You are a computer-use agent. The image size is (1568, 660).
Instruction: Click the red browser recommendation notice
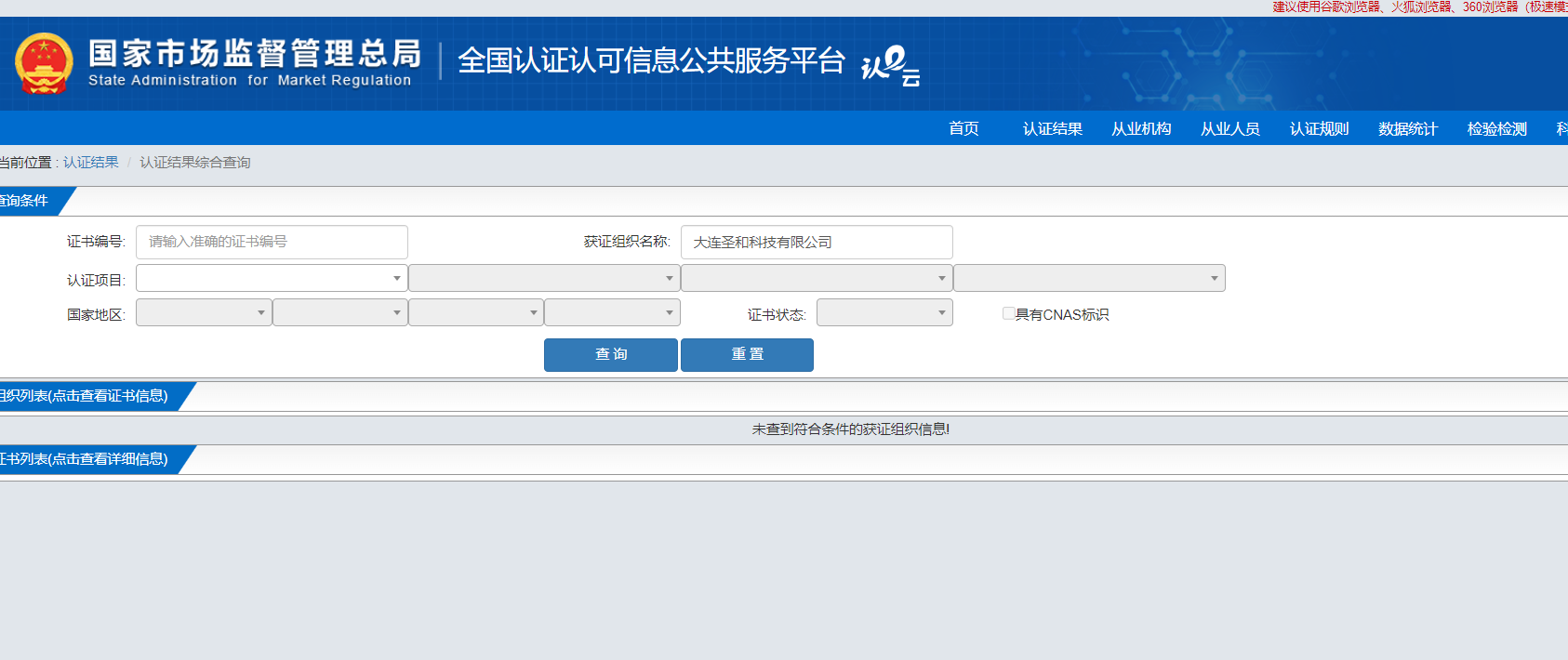click(x=1420, y=7)
